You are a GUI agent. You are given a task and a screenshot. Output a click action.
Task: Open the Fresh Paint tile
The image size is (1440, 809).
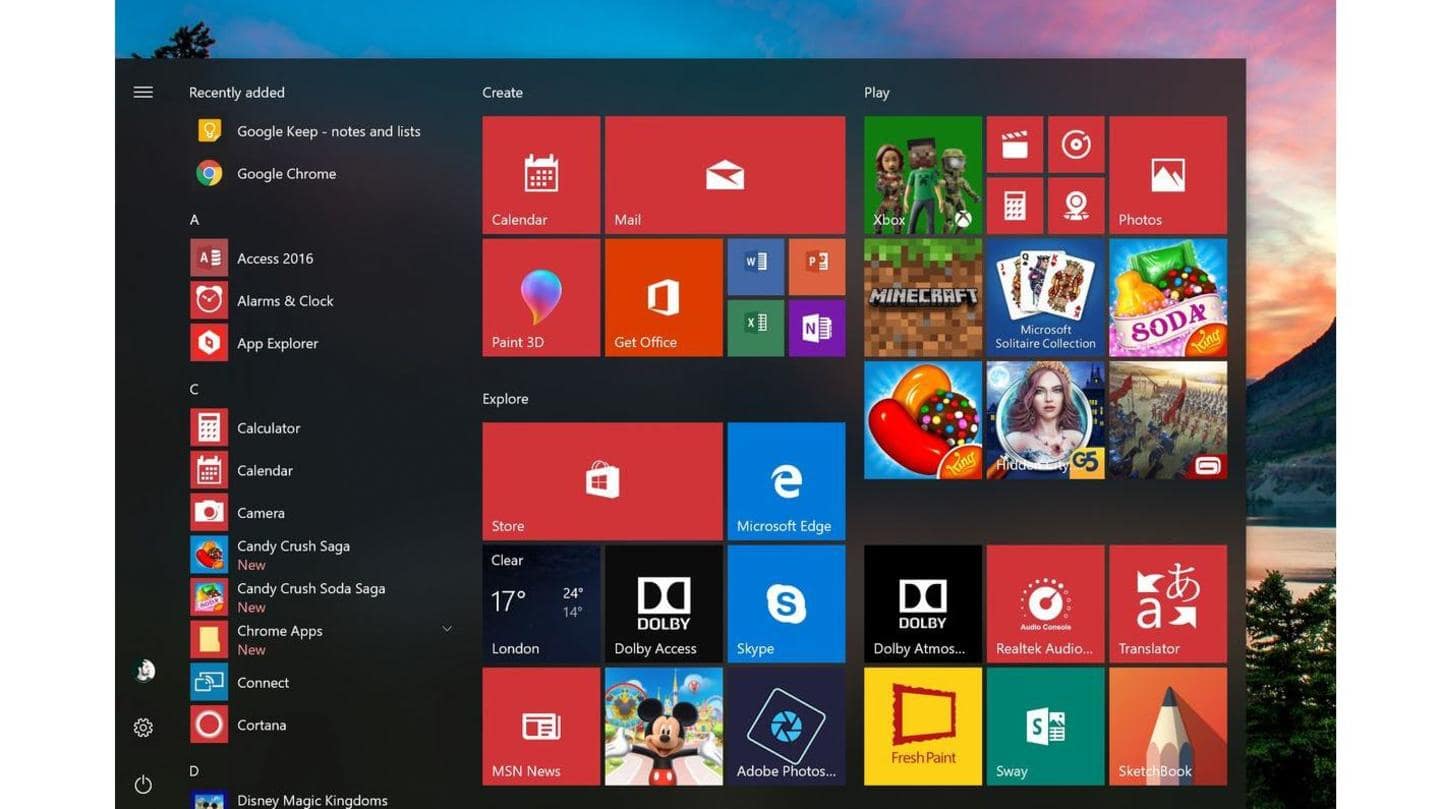pyautogui.click(x=923, y=726)
